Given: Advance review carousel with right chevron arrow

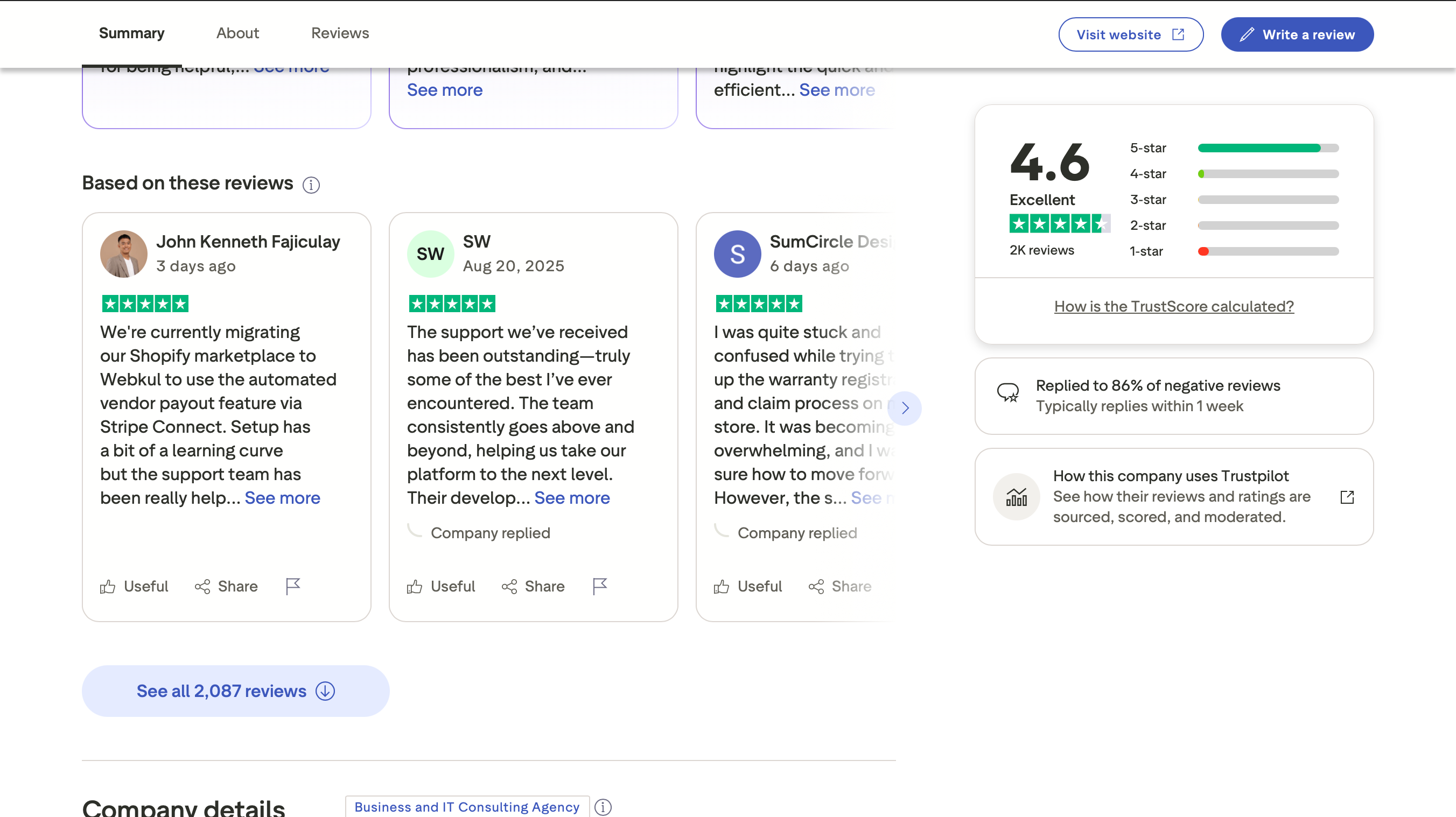Looking at the screenshot, I should 905,408.
